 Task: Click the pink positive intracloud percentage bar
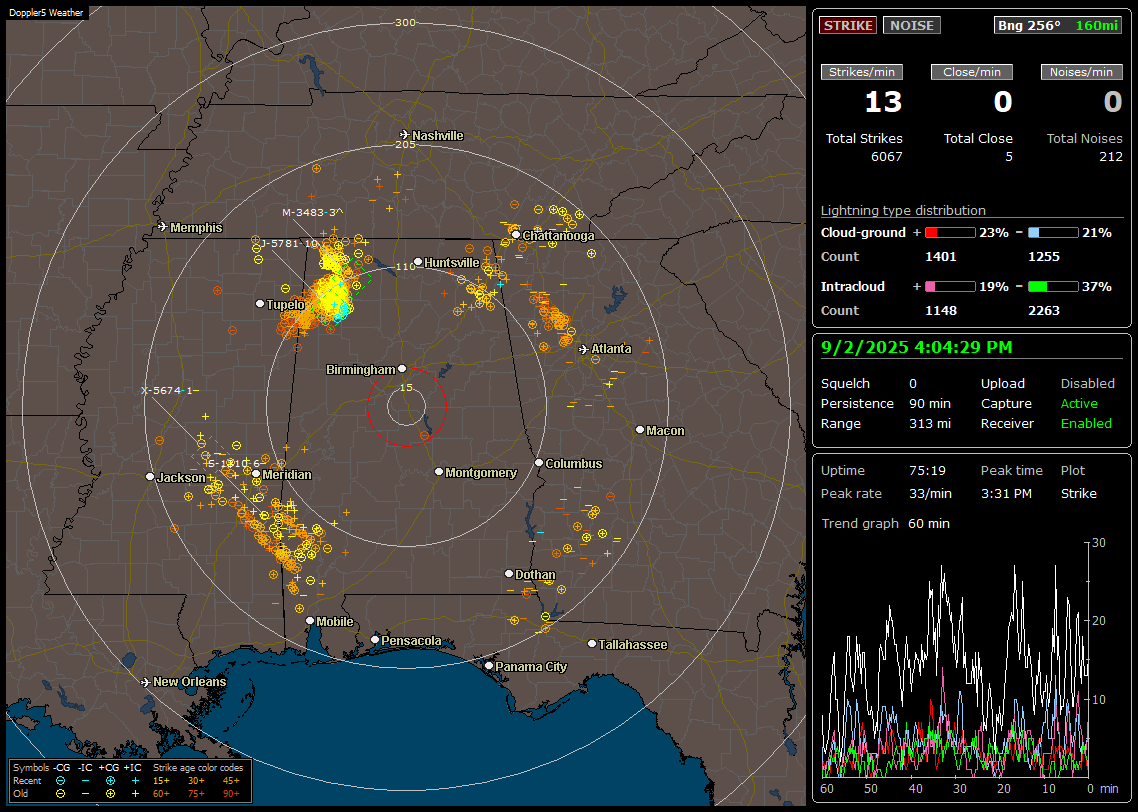click(950, 287)
